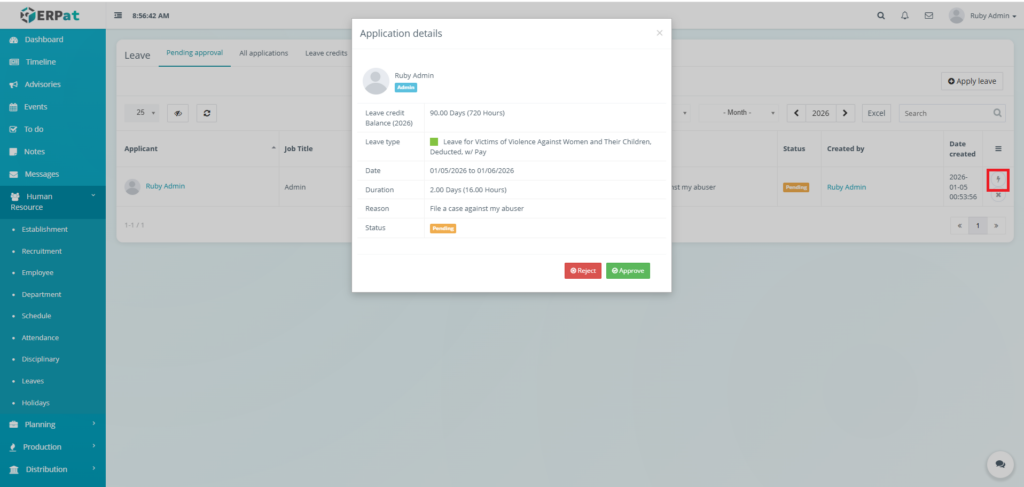Open the chat bubble widget
This screenshot has height=487, width=1024.
1000,464
